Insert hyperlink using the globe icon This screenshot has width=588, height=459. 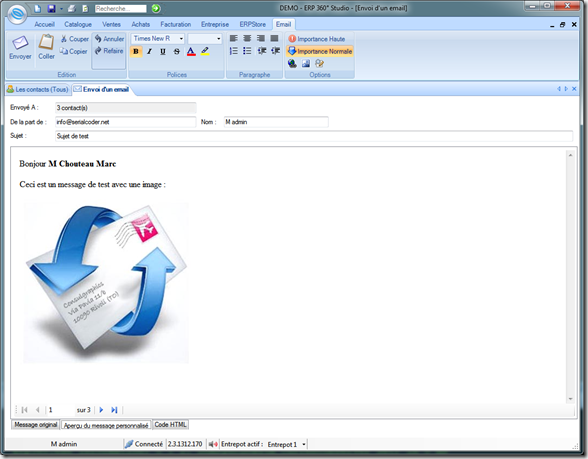tap(292, 64)
